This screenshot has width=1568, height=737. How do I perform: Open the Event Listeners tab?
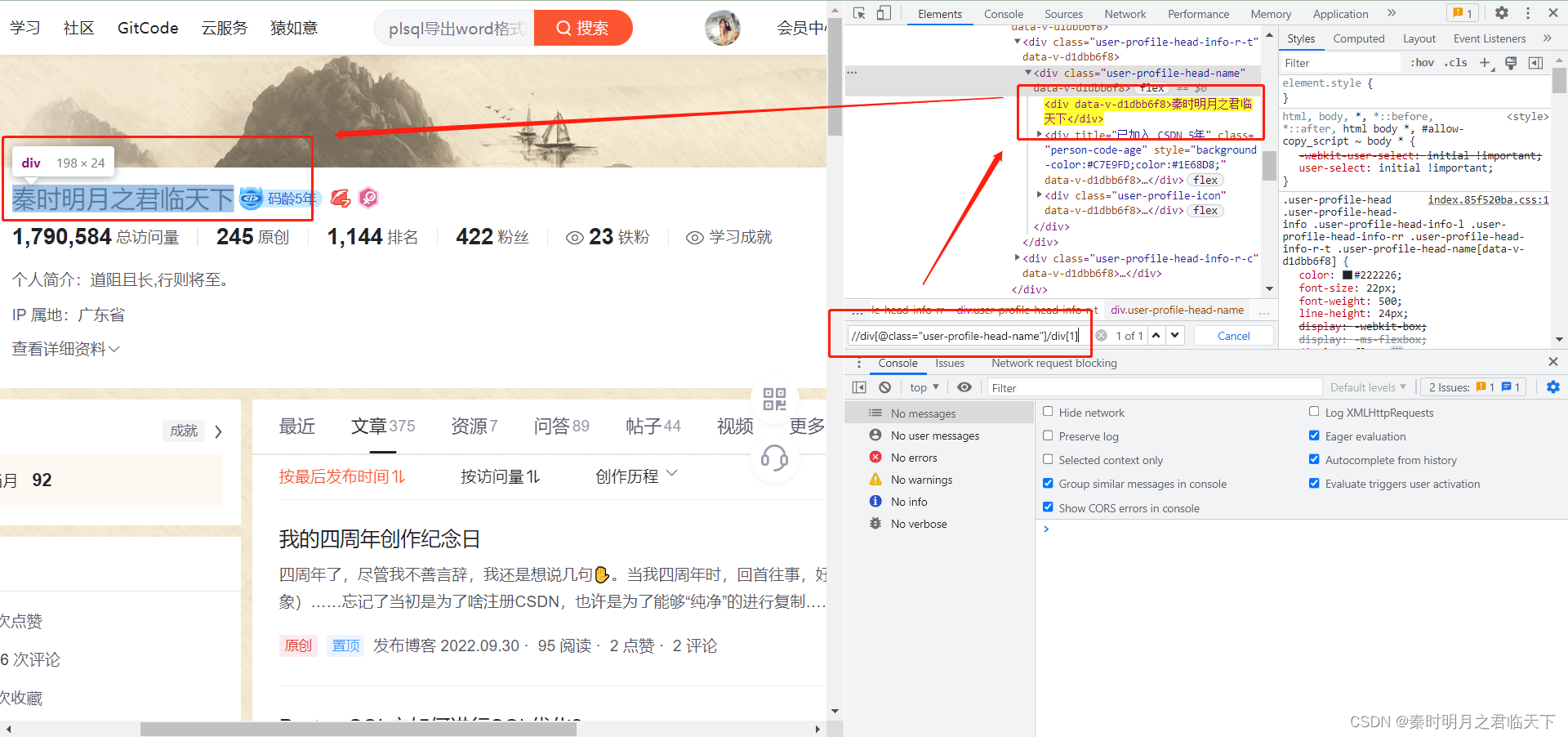[x=1490, y=38]
